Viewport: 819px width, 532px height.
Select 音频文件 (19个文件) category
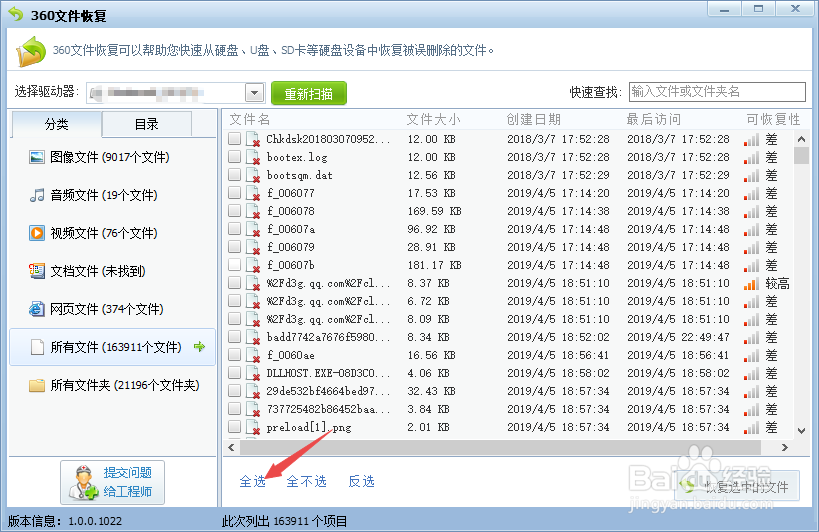pos(112,195)
